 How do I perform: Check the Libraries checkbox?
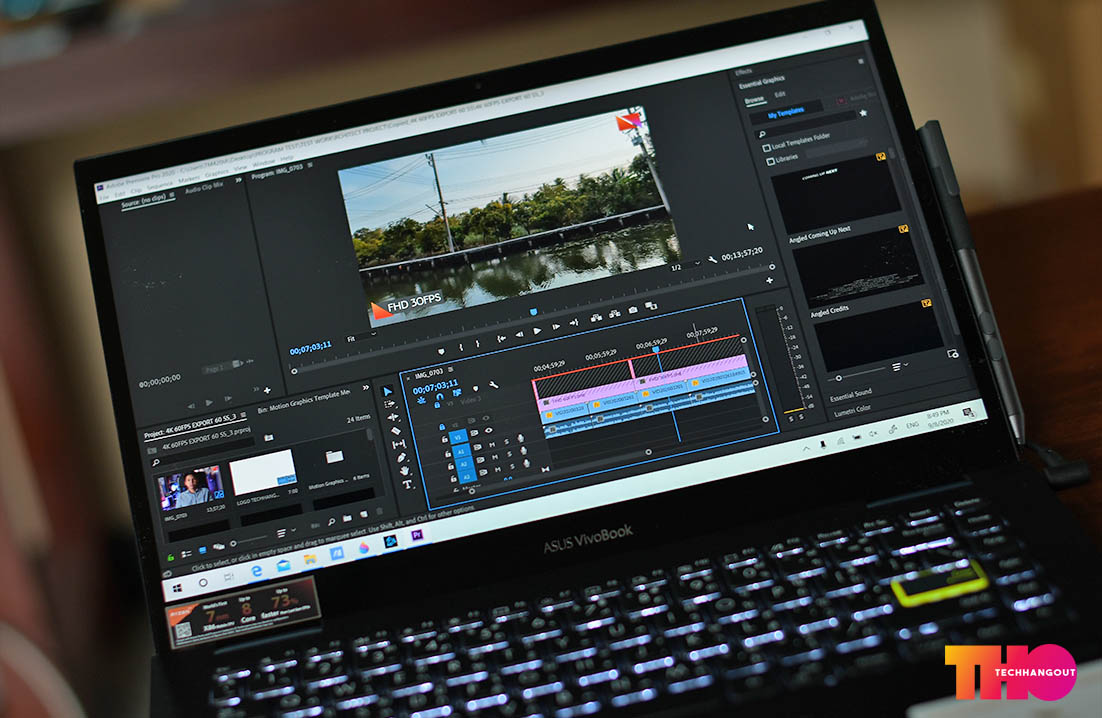click(x=770, y=162)
